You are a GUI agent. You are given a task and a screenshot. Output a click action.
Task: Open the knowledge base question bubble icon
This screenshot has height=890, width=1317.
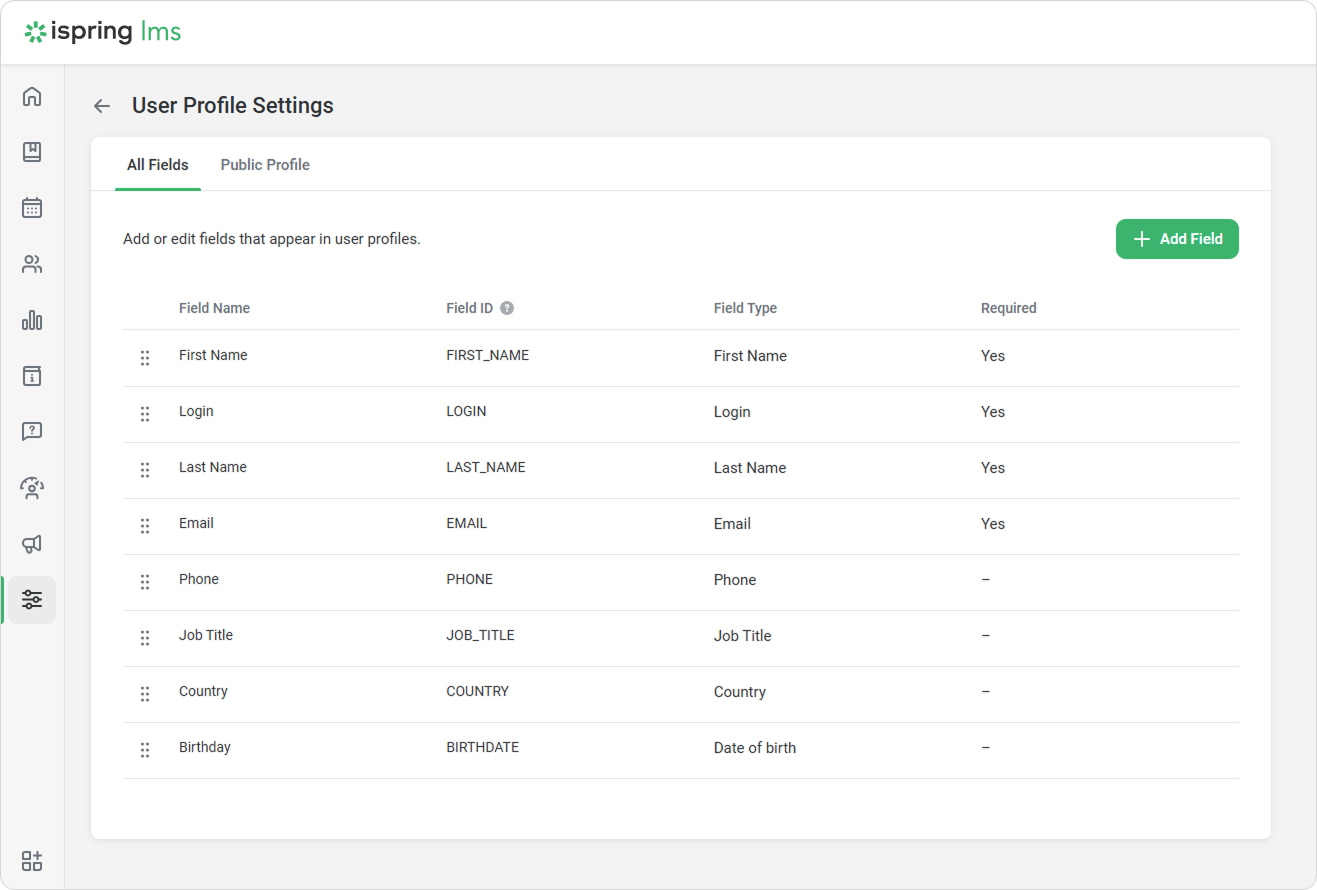pyautogui.click(x=32, y=432)
